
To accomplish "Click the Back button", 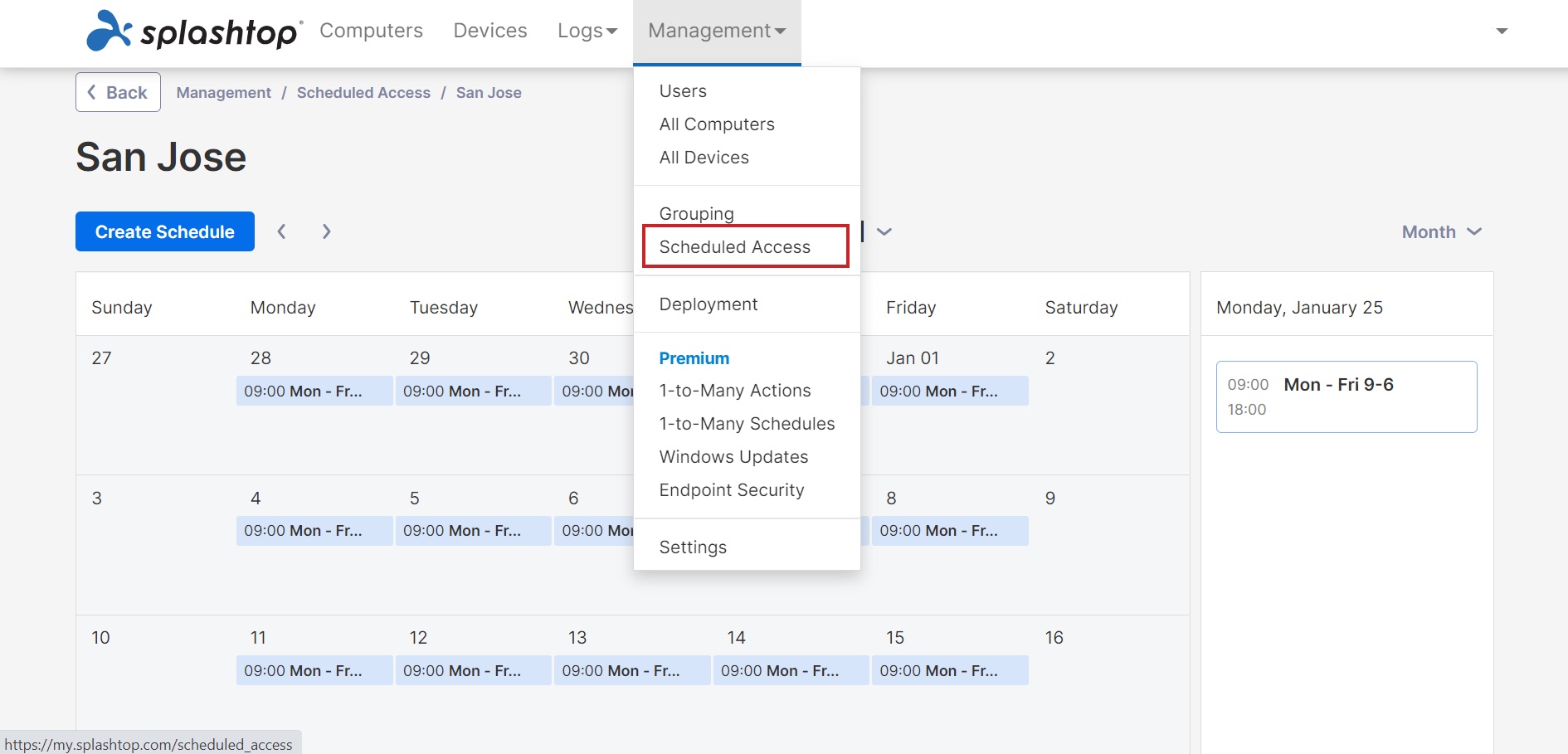I will click(118, 92).
